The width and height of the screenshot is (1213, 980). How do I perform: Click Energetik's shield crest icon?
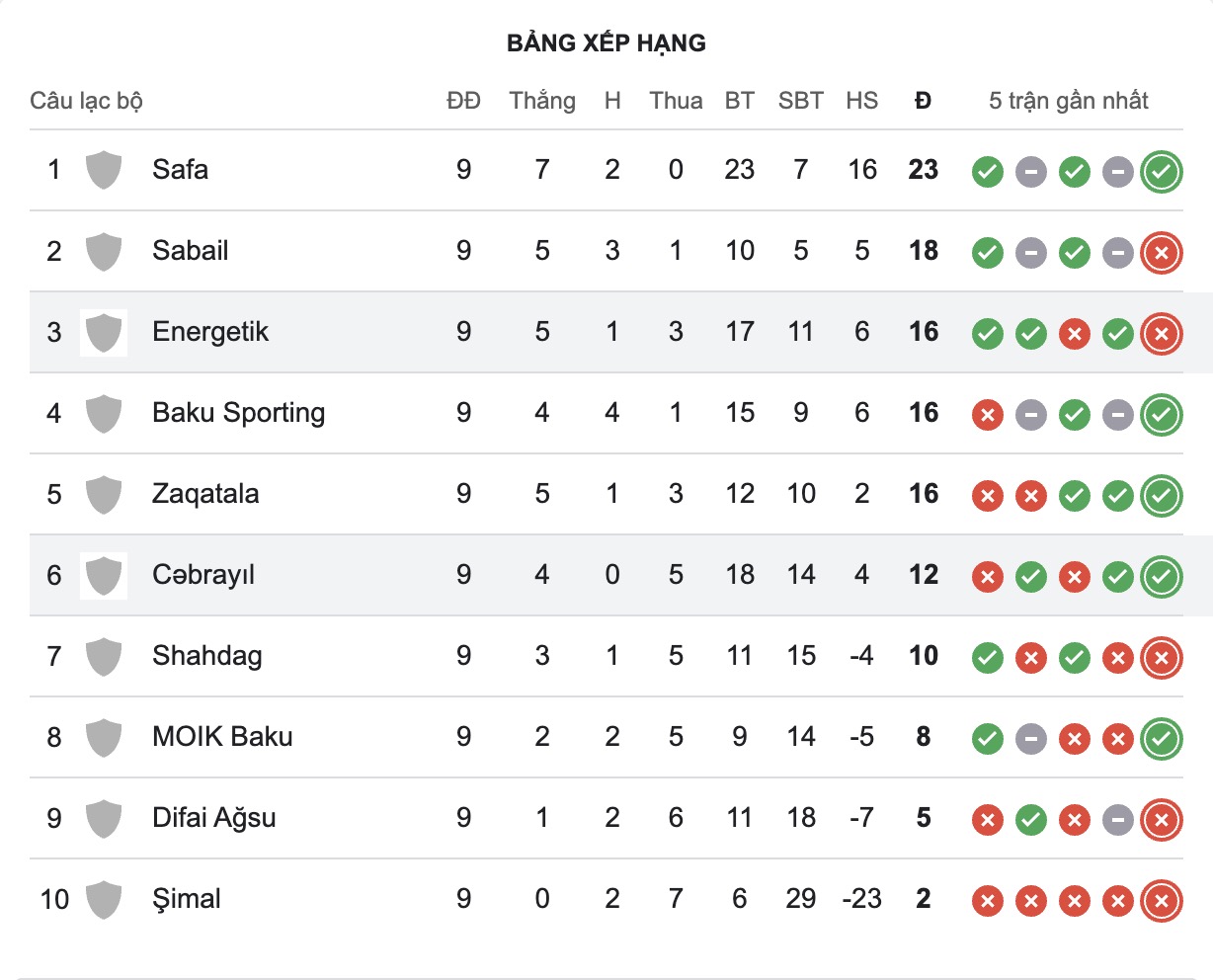coord(104,333)
